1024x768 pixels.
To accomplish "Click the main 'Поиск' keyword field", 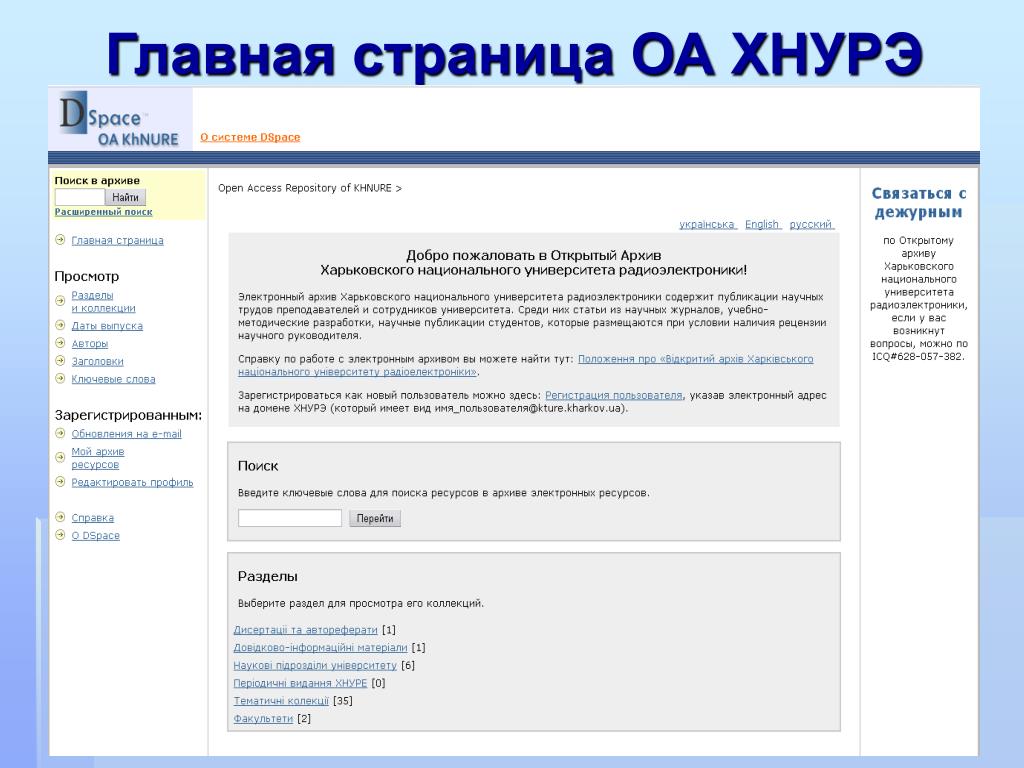I will [x=290, y=518].
